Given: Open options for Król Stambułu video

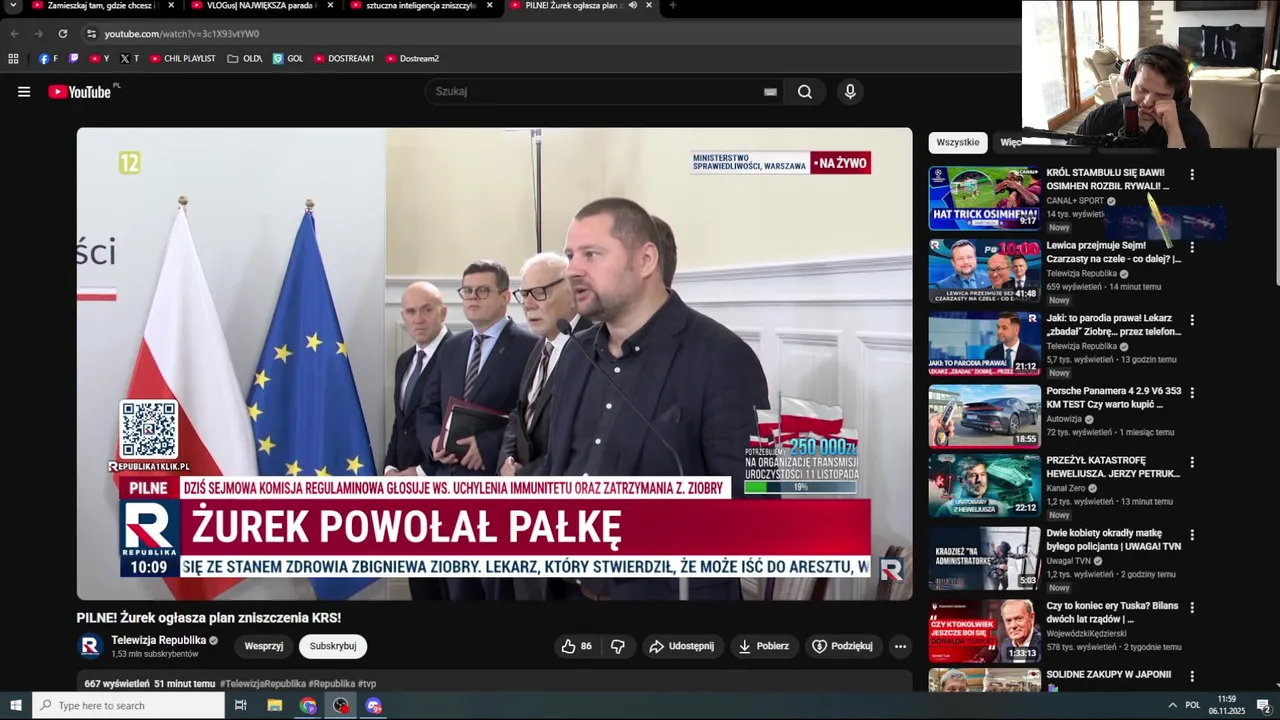Looking at the screenshot, I should [x=1191, y=174].
